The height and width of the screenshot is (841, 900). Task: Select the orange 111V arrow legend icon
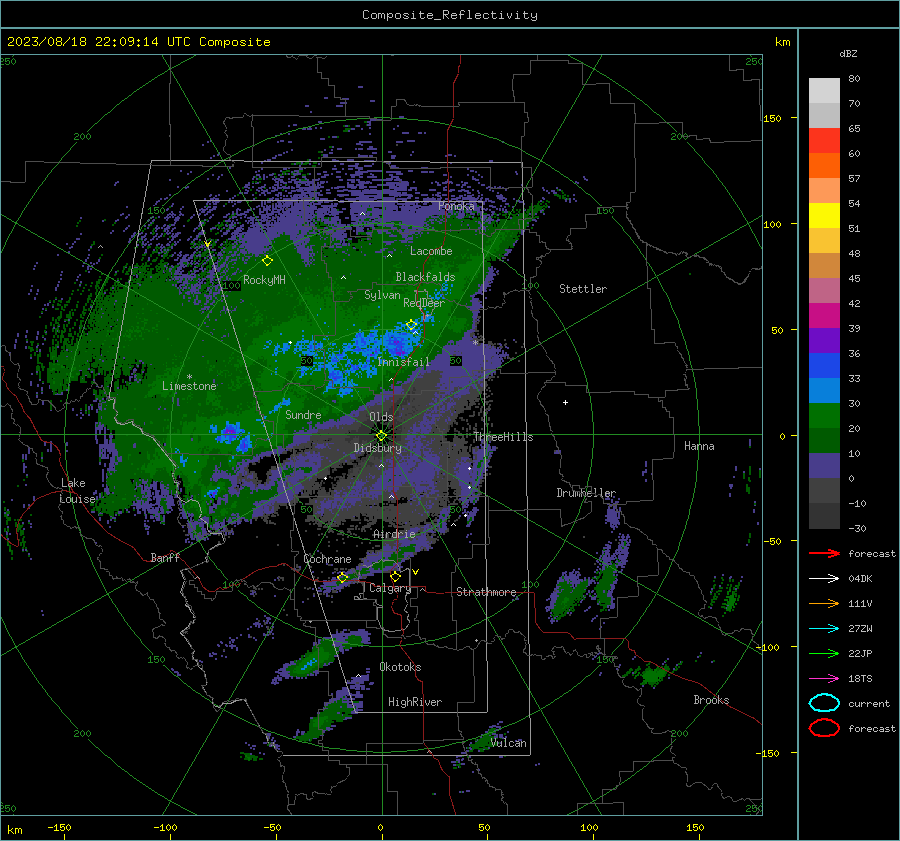coord(824,603)
